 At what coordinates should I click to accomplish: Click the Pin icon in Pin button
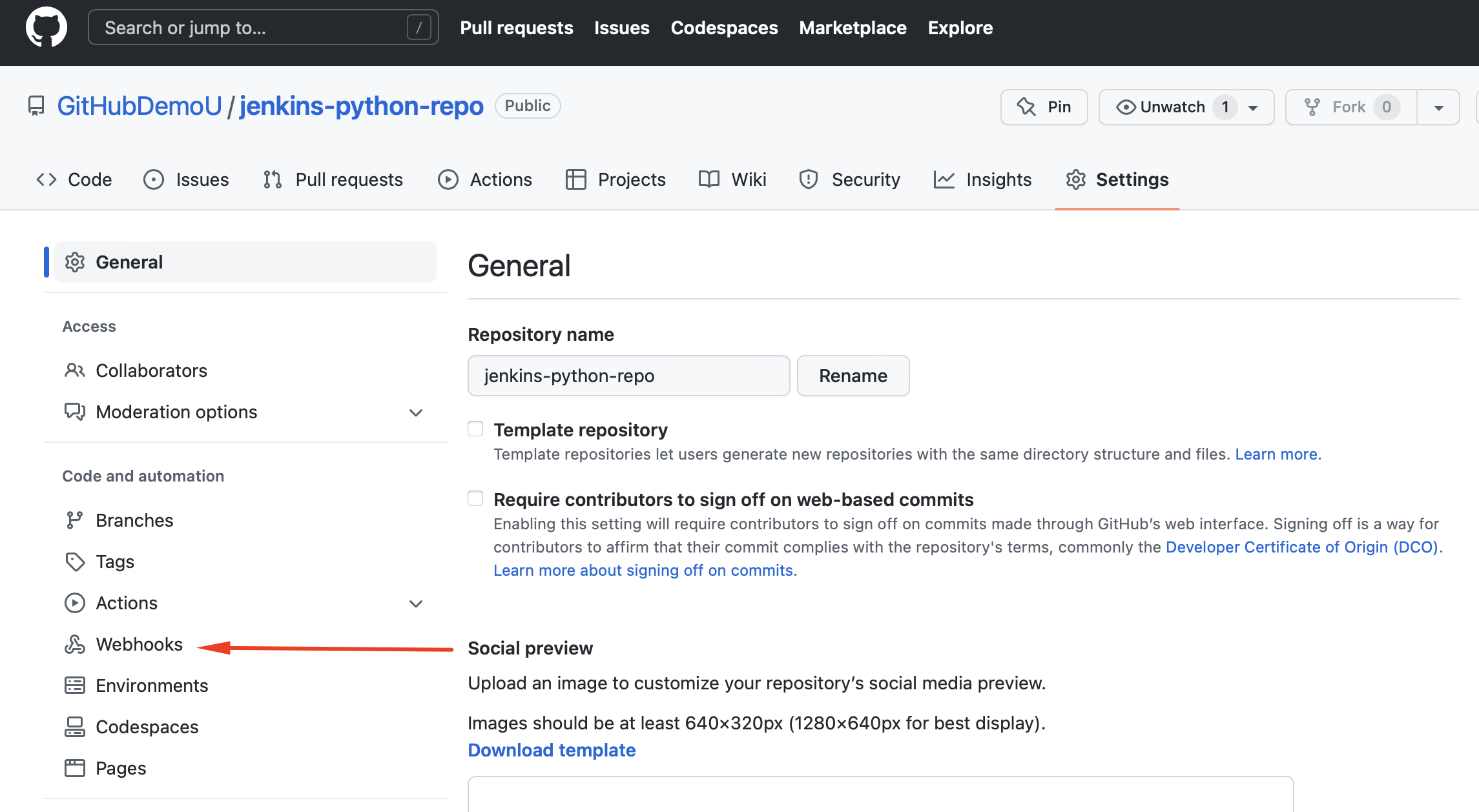[1026, 107]
